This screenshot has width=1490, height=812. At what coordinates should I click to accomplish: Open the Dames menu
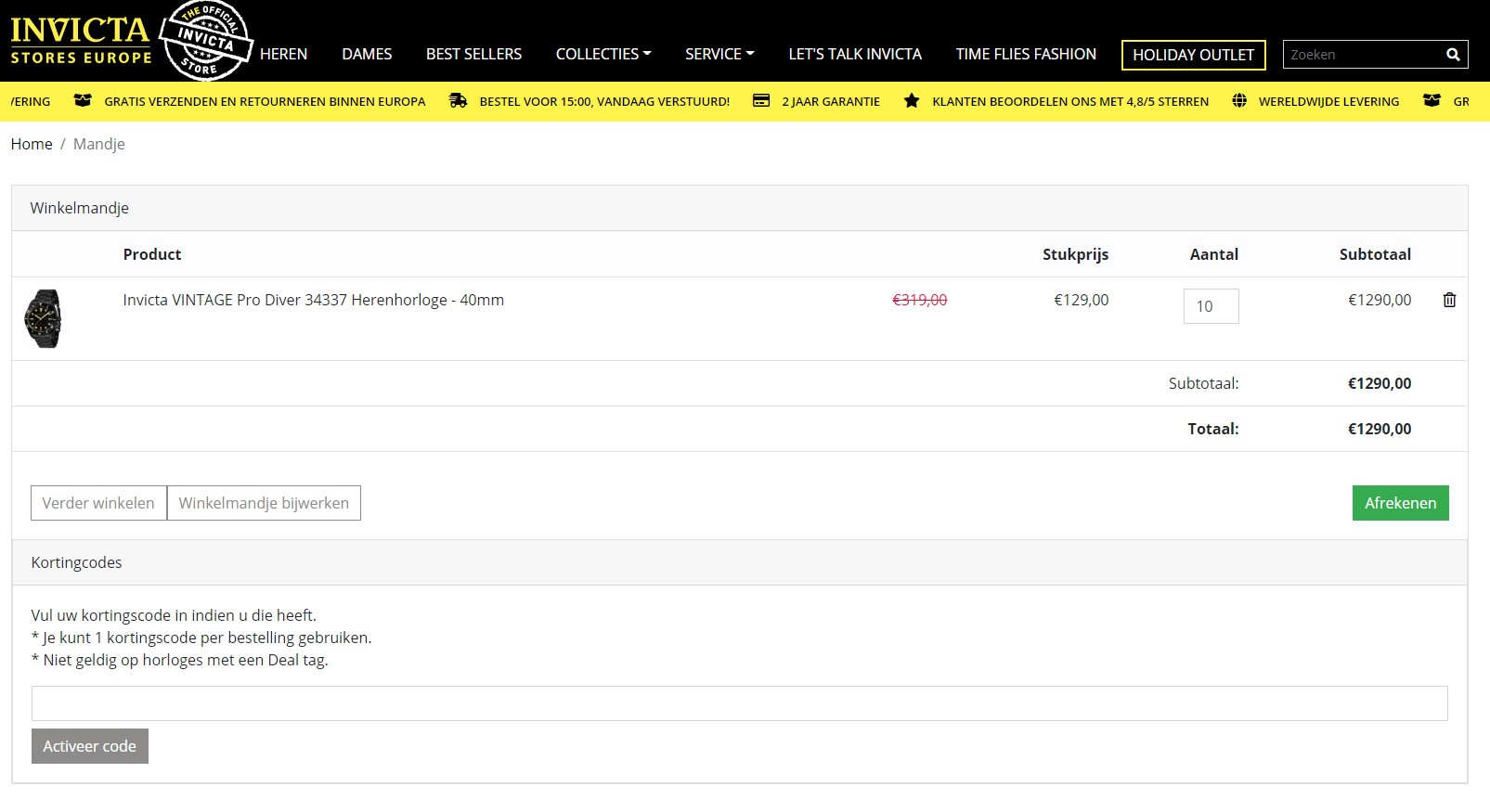pos(367,54)
